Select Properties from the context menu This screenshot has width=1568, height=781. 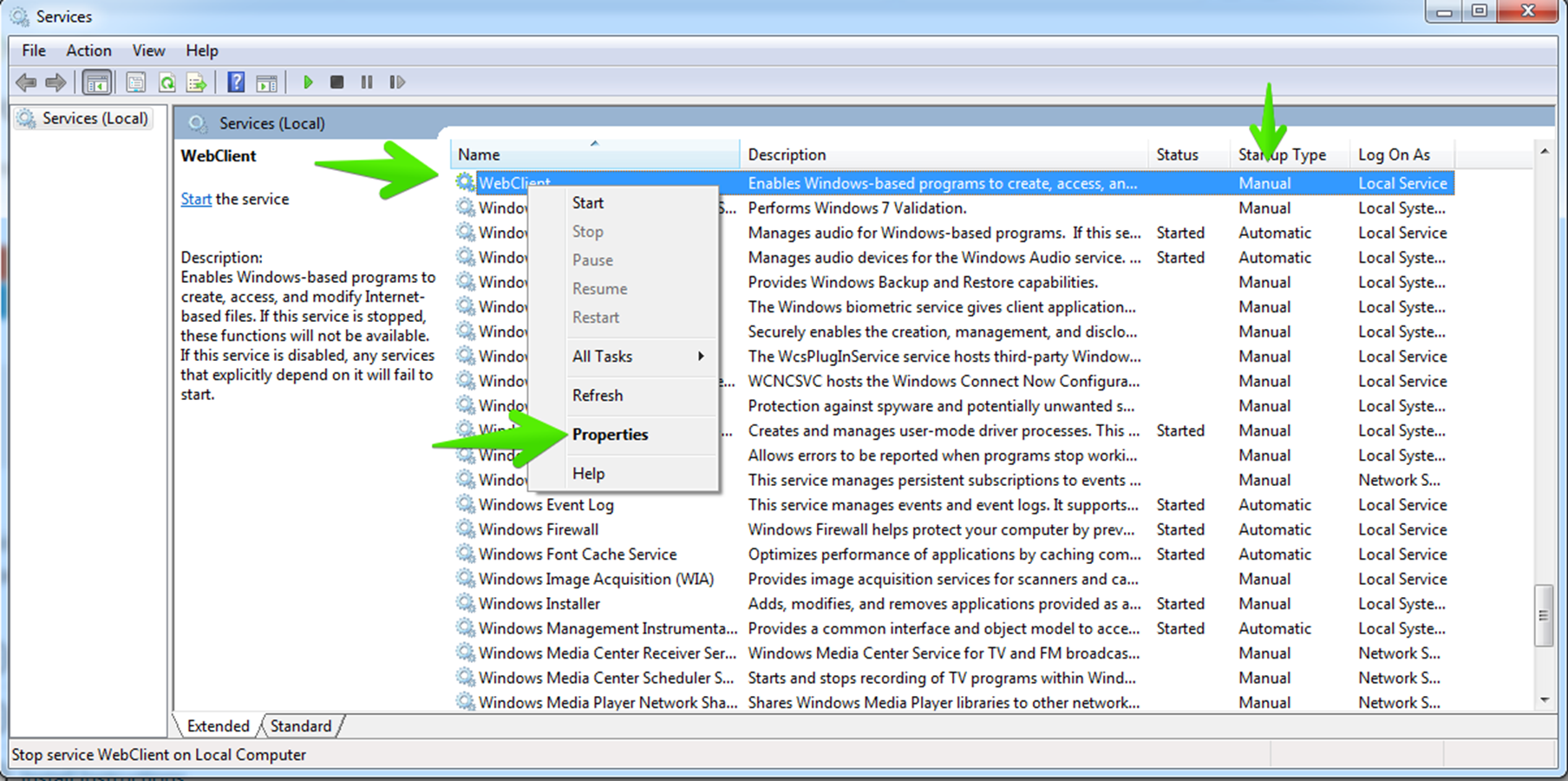pos(610,434)
